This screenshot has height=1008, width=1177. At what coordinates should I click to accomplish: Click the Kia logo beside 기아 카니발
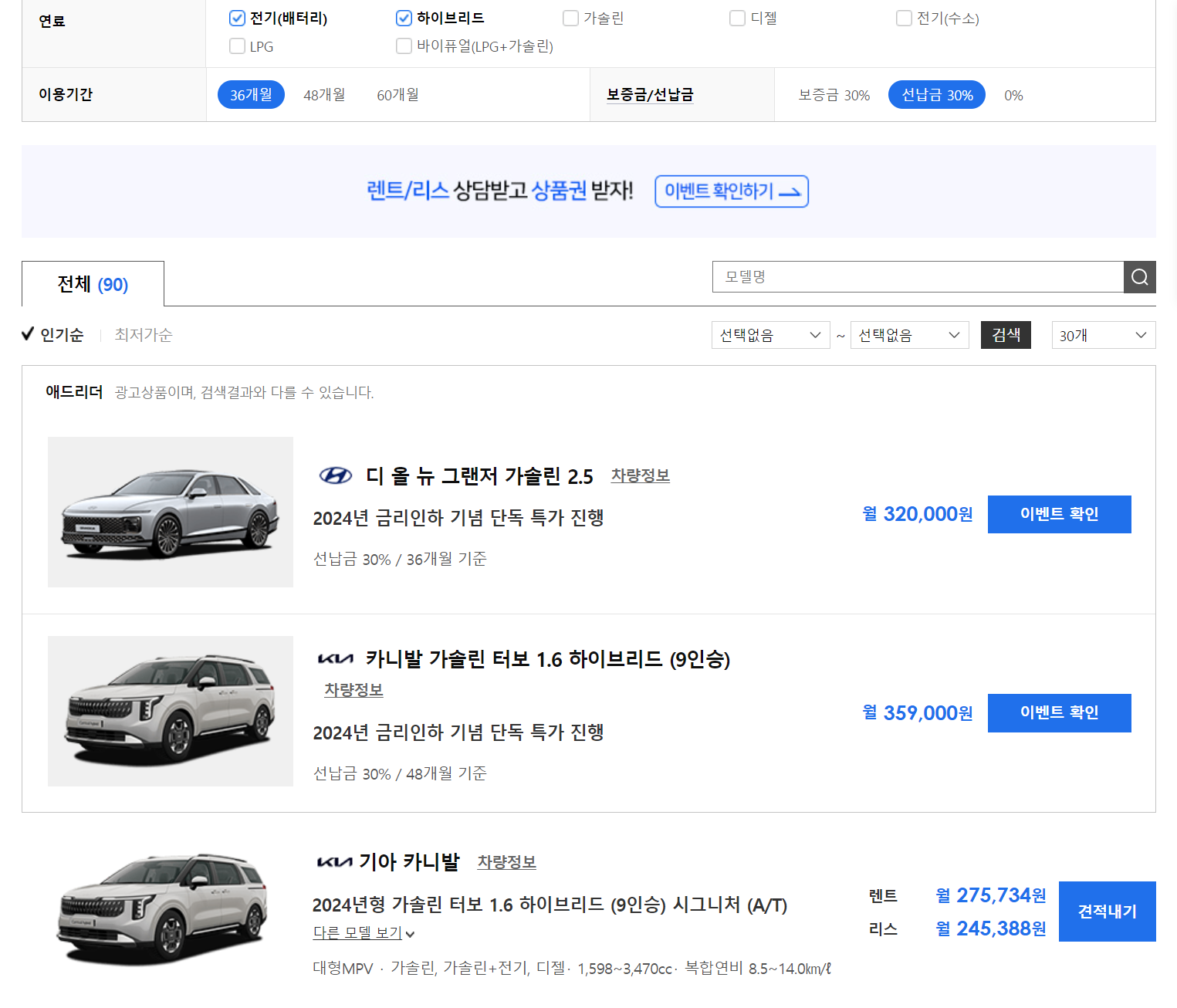(335, 861)
